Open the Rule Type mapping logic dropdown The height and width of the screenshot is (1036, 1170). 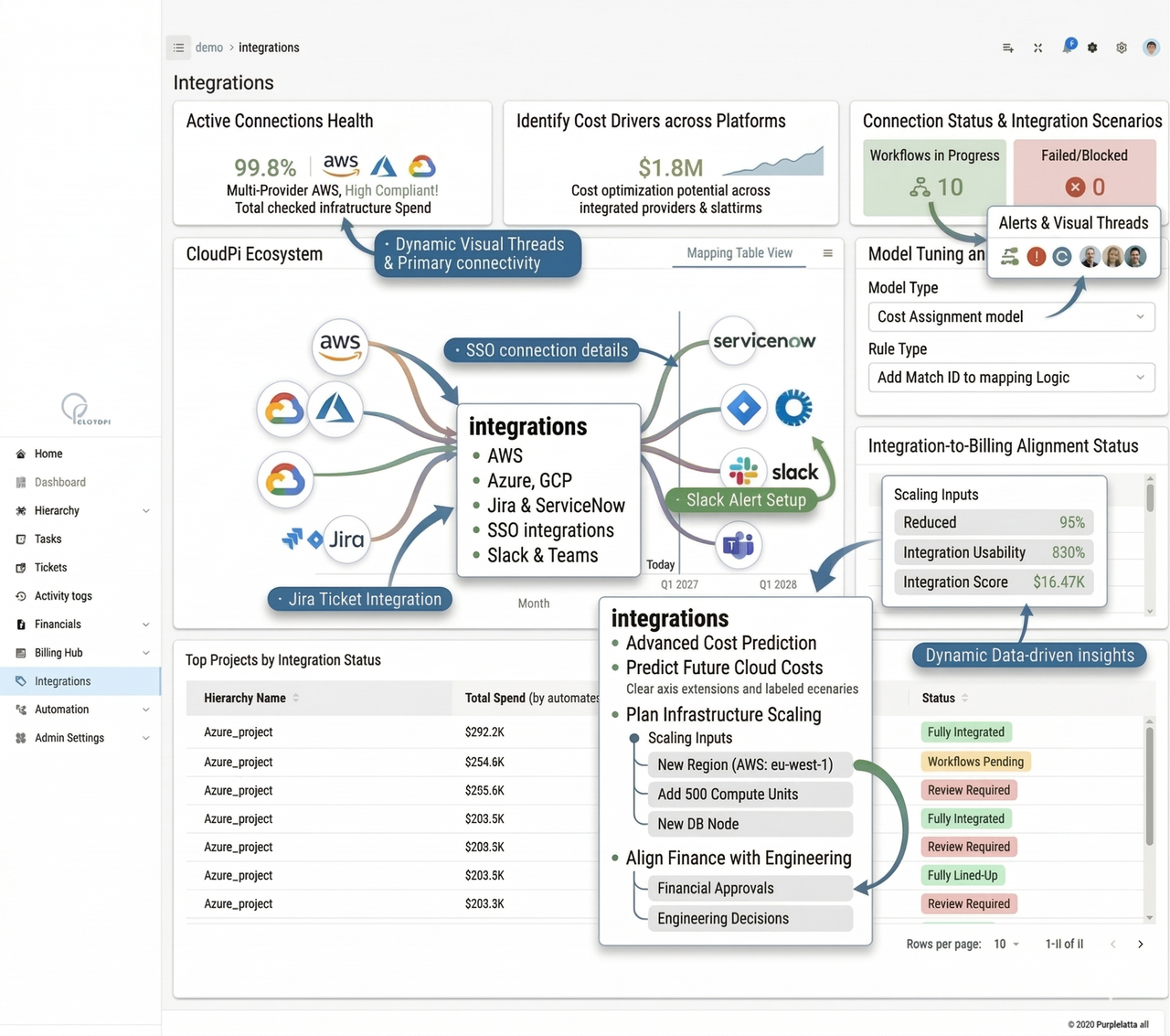tap(1011, 378)
